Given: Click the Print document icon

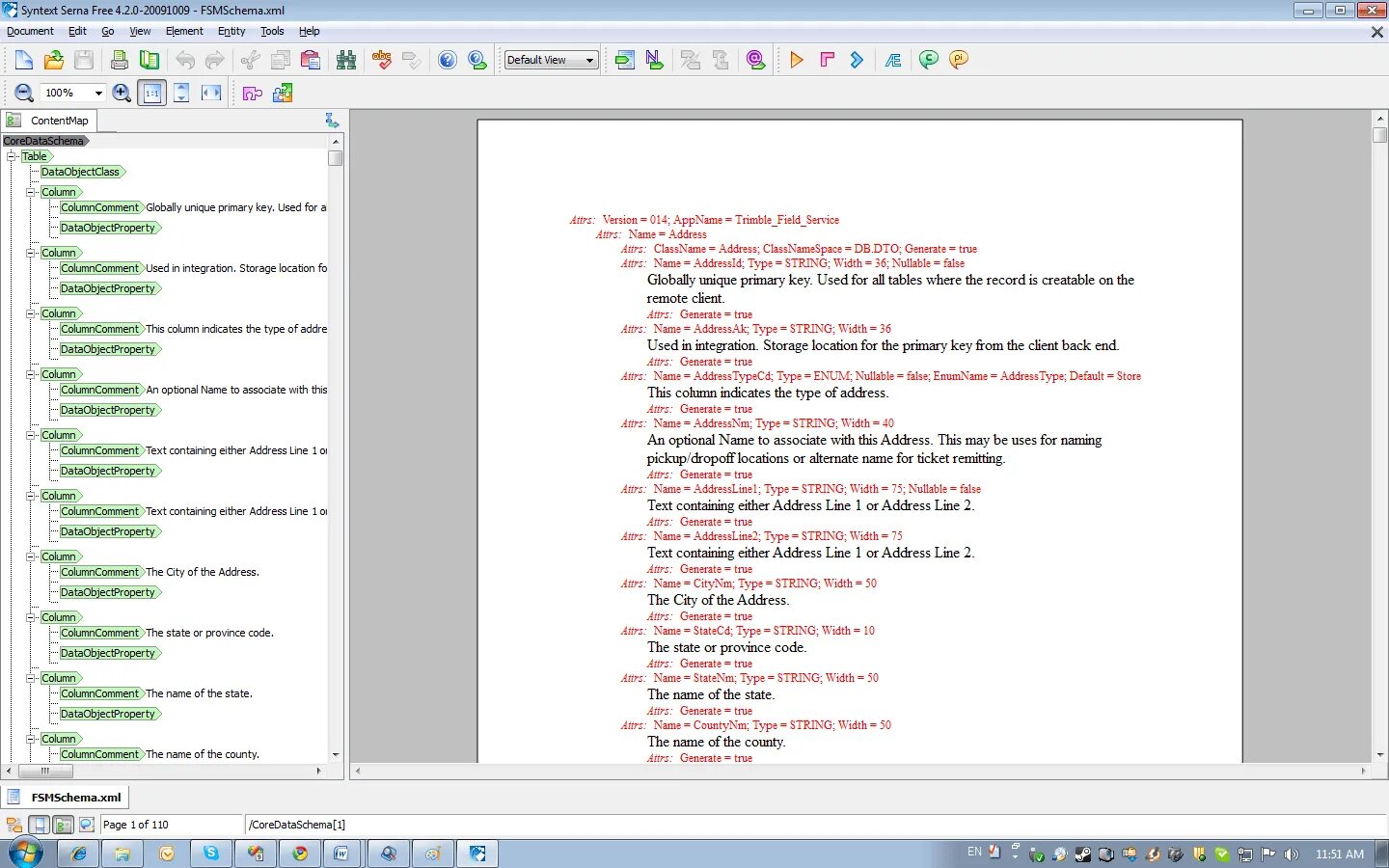Looking at the screenshot, I should pos(119,60).
